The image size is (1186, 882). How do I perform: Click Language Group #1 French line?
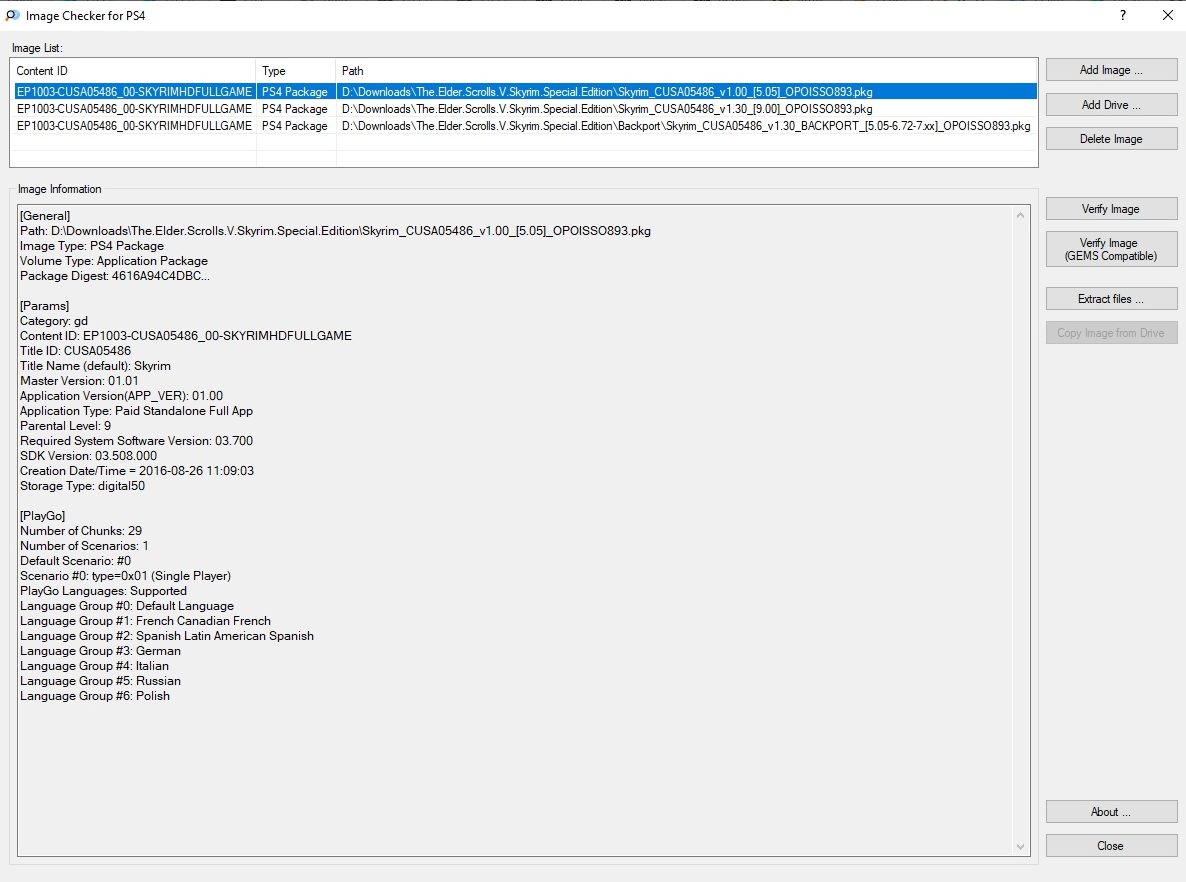point(145,621)
